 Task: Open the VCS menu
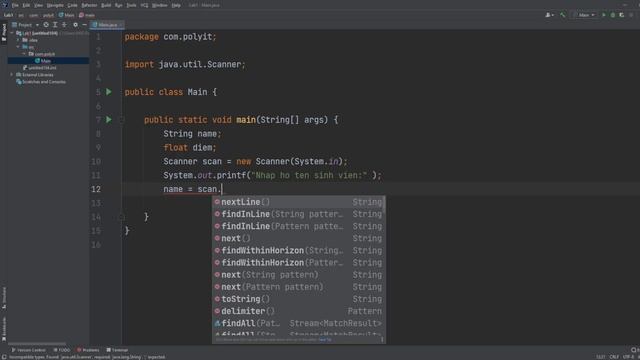pos(144,5)
